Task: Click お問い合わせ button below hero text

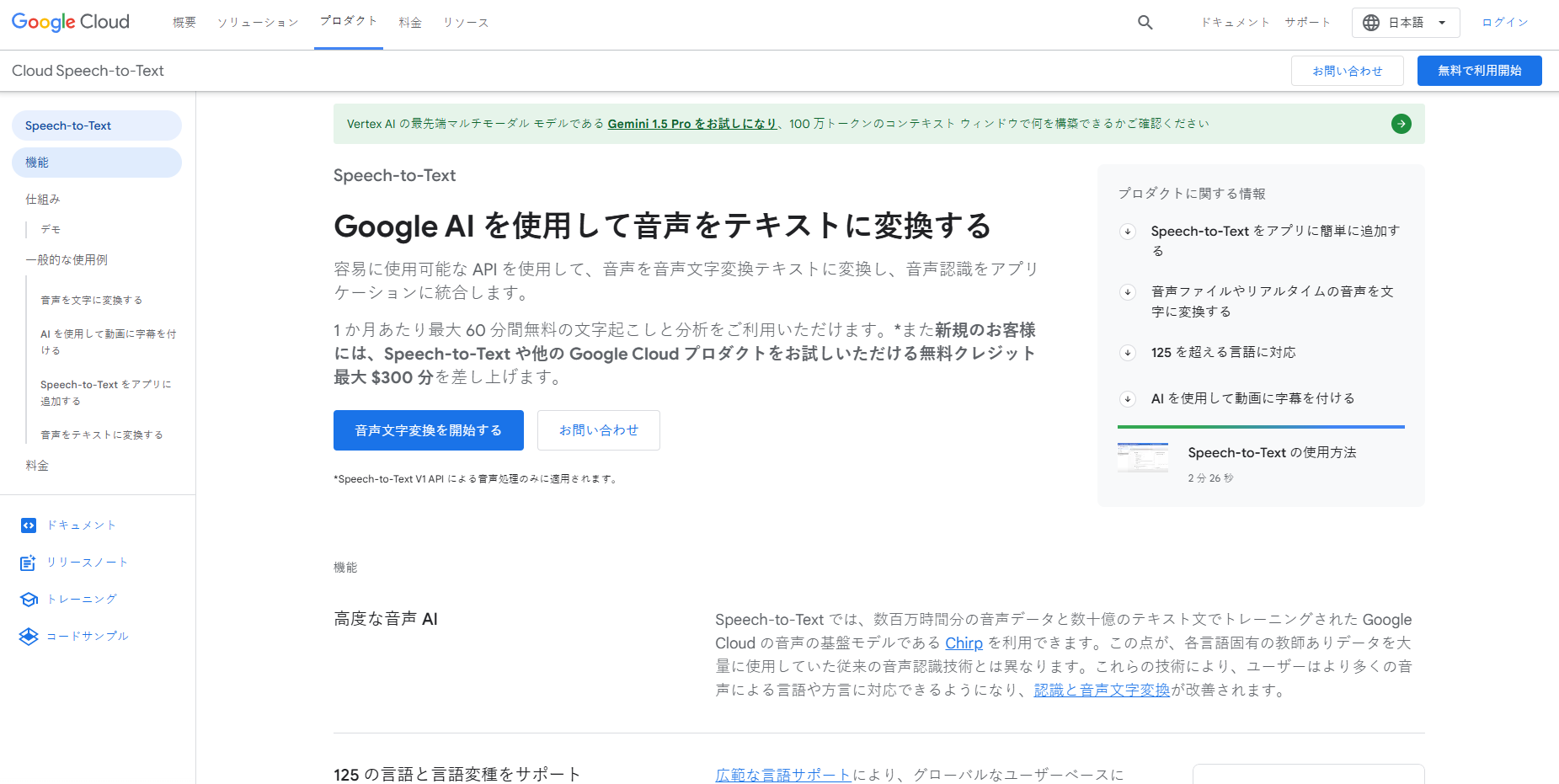Action: pos(599,430)
